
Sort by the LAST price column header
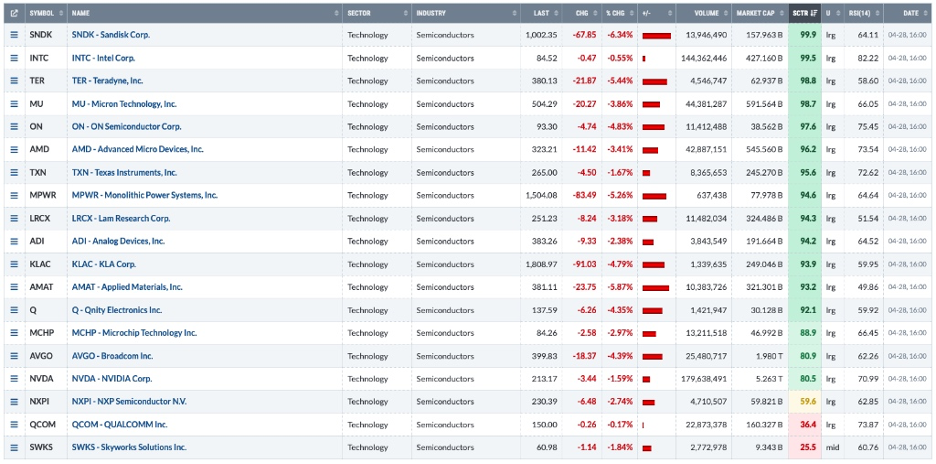(541, 13)
